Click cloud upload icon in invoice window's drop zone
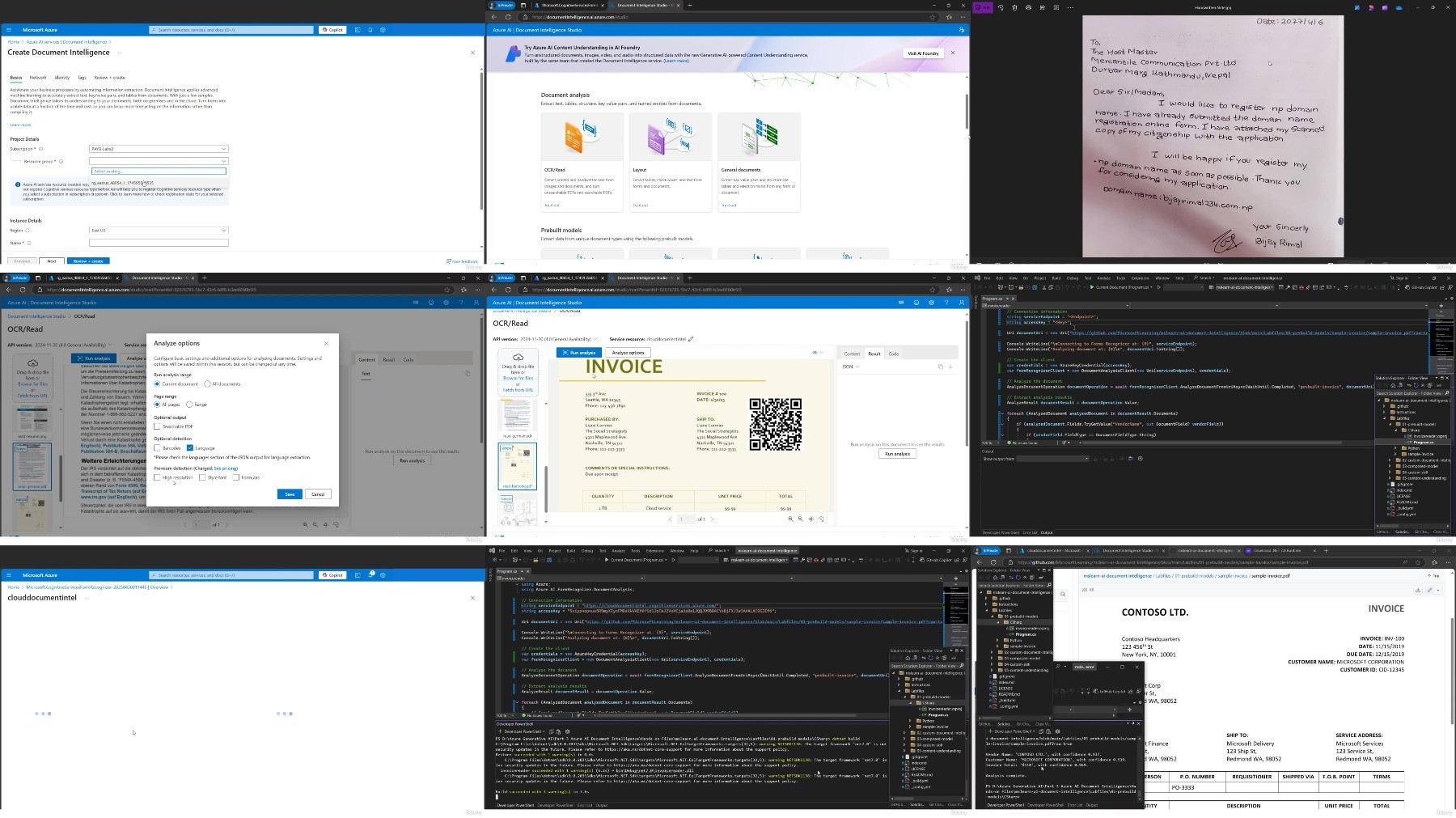Image resolution: width=1456 pixels, height=818 pixels. click(x=518, y=357)
